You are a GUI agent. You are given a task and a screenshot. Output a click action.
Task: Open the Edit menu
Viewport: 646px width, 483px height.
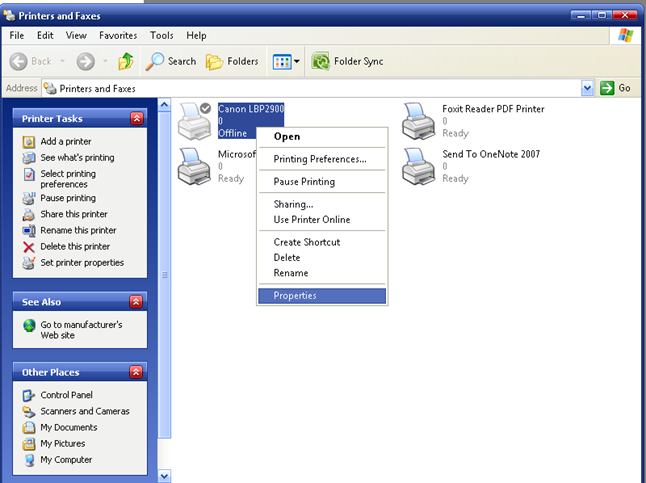point(45,35)
